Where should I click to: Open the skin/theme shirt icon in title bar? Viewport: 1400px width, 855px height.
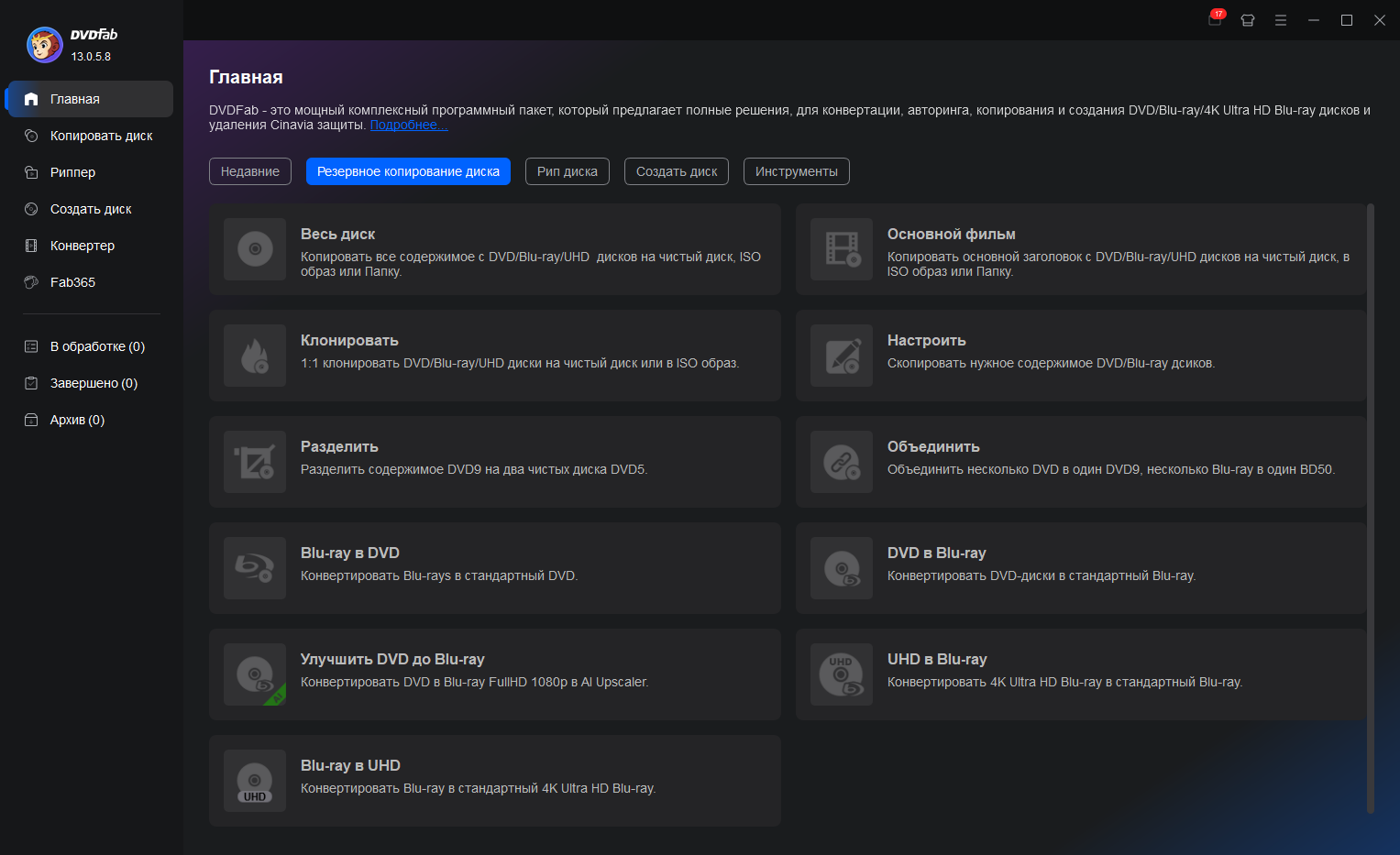[x=1248, y=20]
